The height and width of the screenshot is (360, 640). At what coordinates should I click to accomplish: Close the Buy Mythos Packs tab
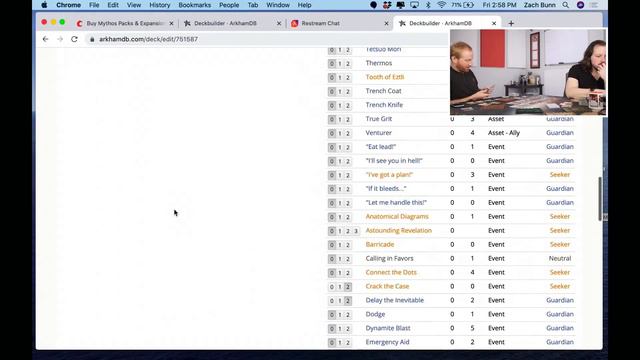click(171, 23)
